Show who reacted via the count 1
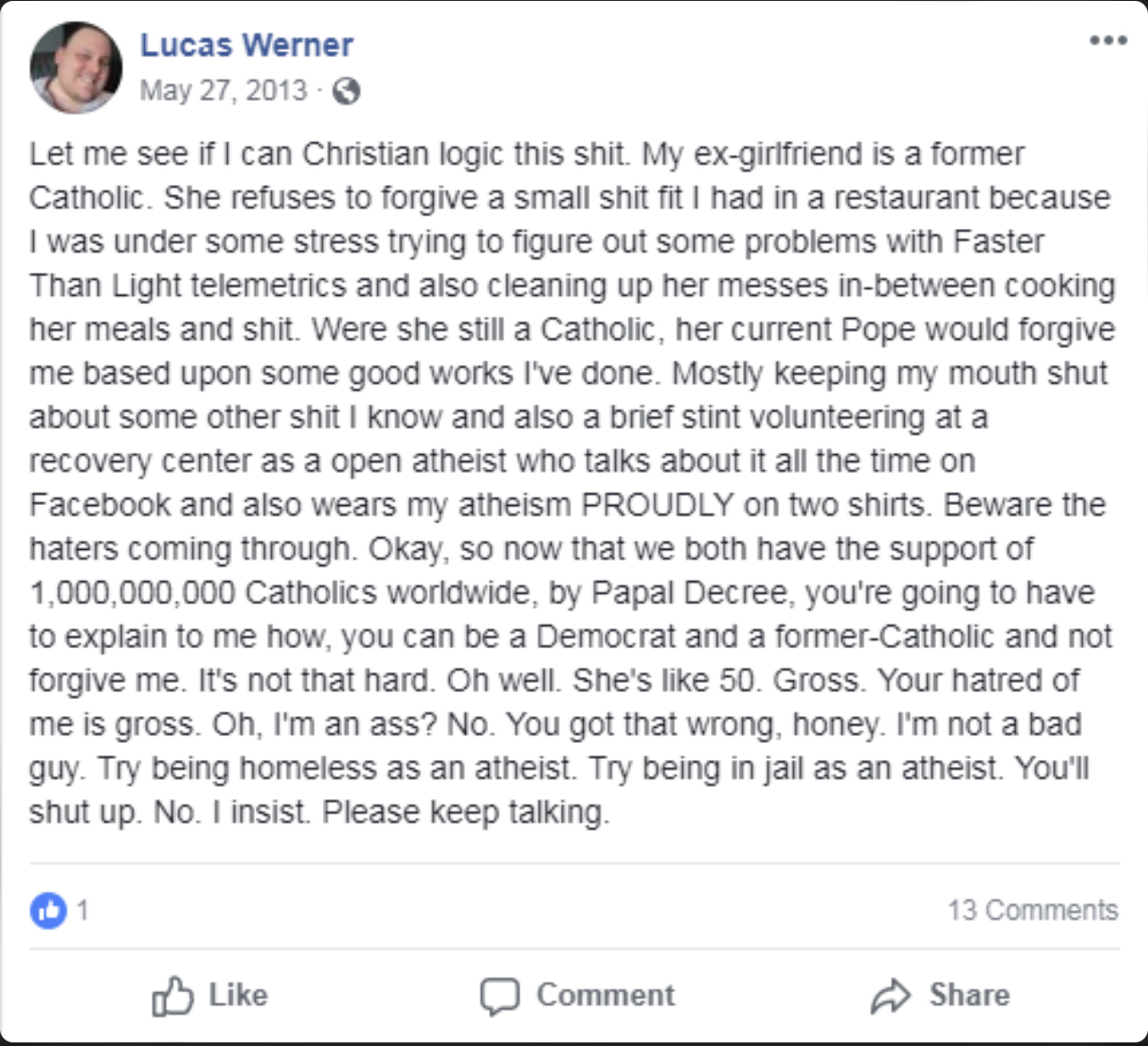Image resolution: width=1148 pixels, height=1046 pixels. (82, 910)
